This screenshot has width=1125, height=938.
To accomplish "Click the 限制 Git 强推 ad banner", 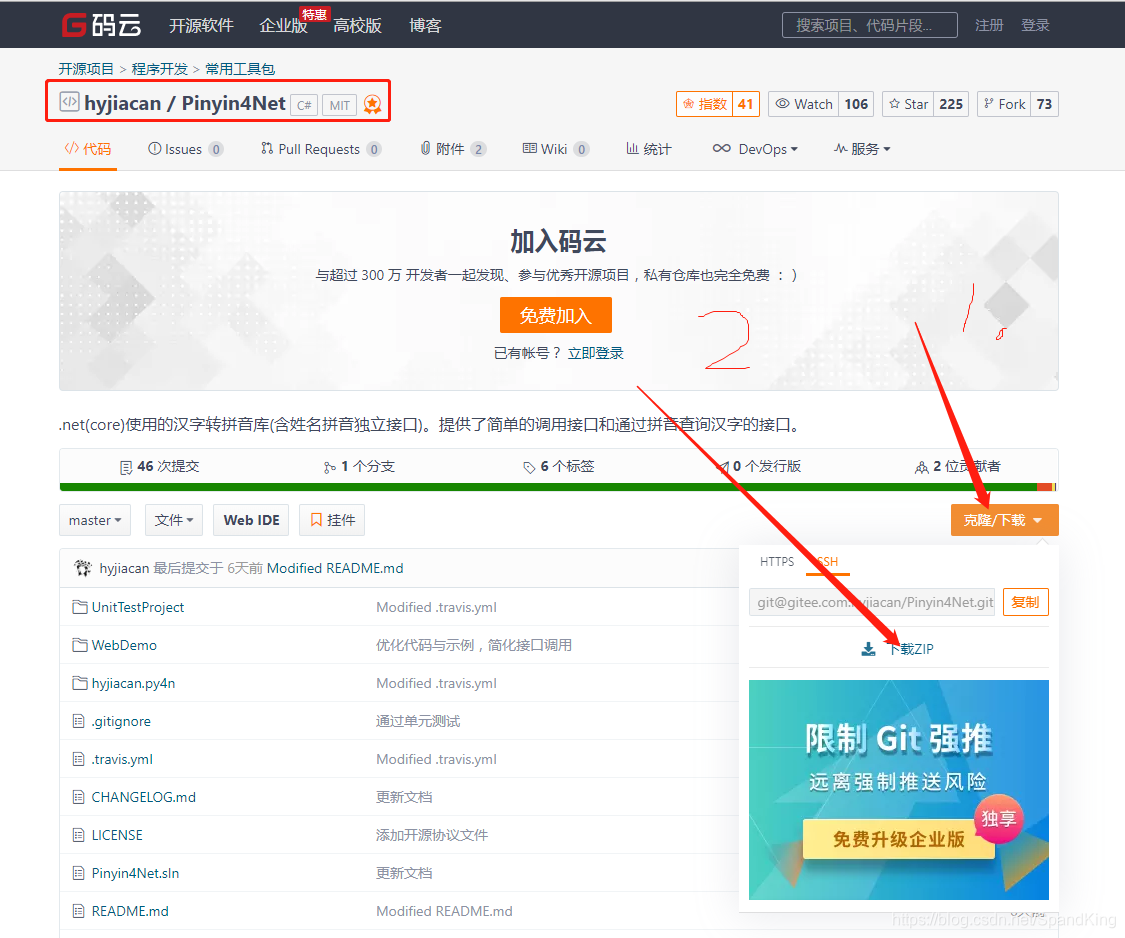I will (899, 789).
